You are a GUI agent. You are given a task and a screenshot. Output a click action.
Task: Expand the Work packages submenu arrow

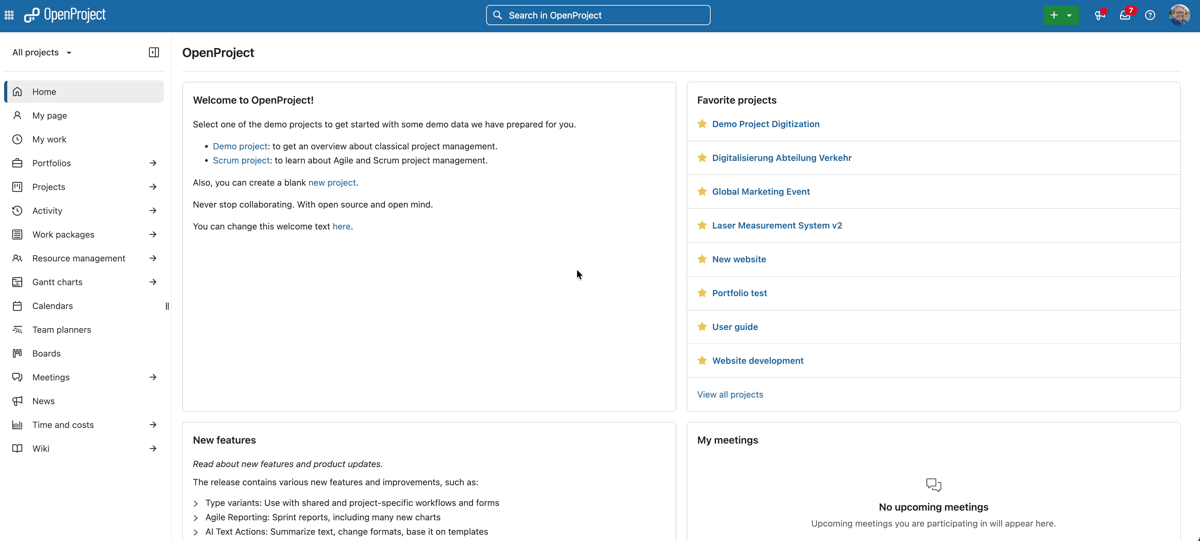tap(153, 235)
